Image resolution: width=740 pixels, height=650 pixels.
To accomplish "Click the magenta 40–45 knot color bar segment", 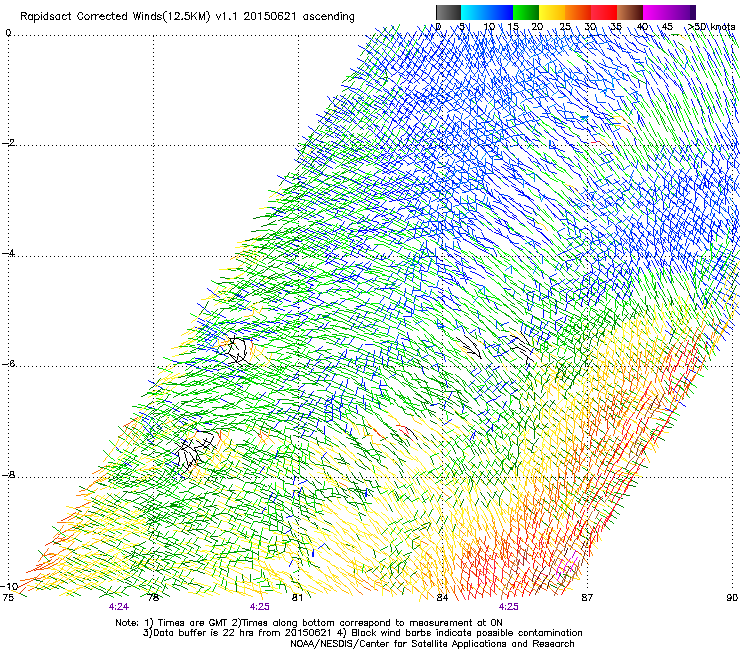I will point(656,12).
